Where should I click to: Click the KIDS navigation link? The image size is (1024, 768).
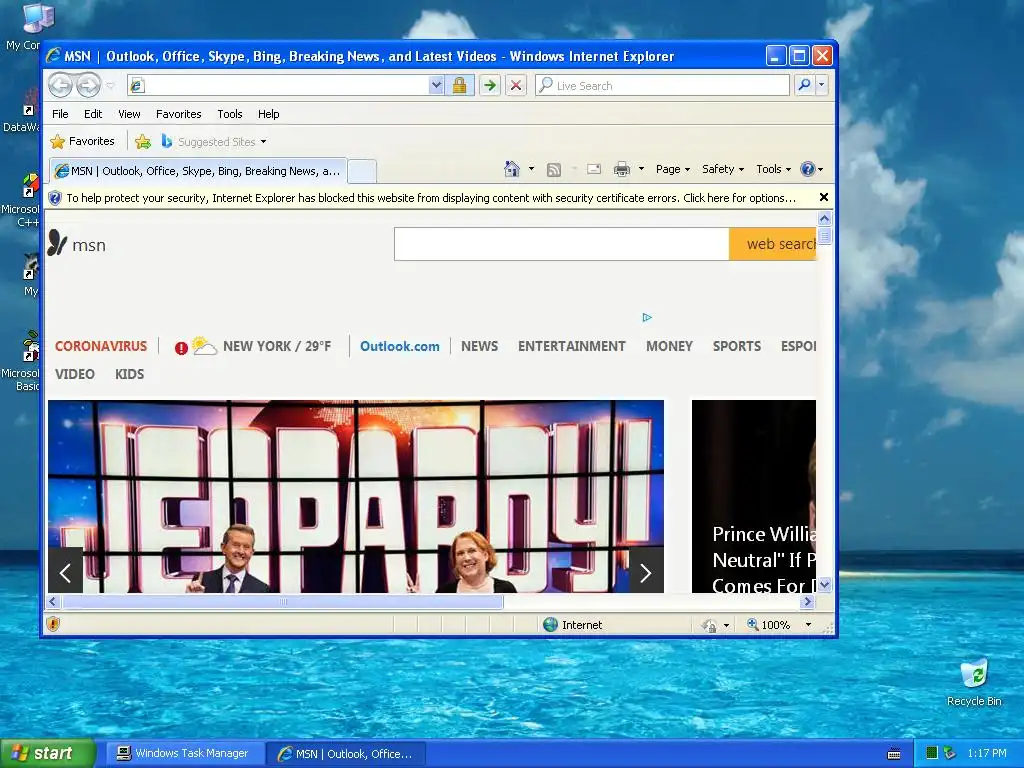pos(129,374)
